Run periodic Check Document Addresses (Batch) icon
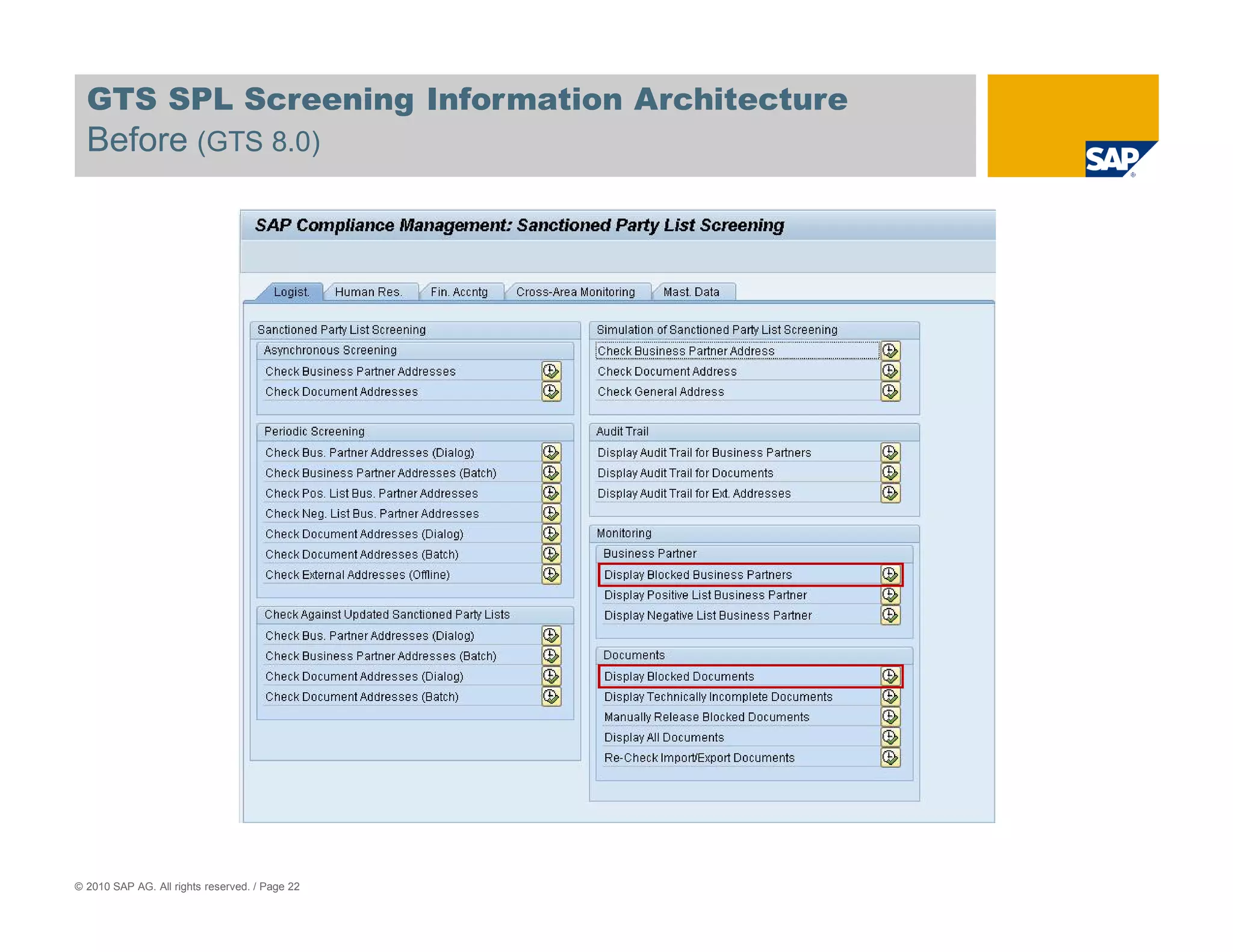Viewport: 1233px width, 952px height. 551,554
